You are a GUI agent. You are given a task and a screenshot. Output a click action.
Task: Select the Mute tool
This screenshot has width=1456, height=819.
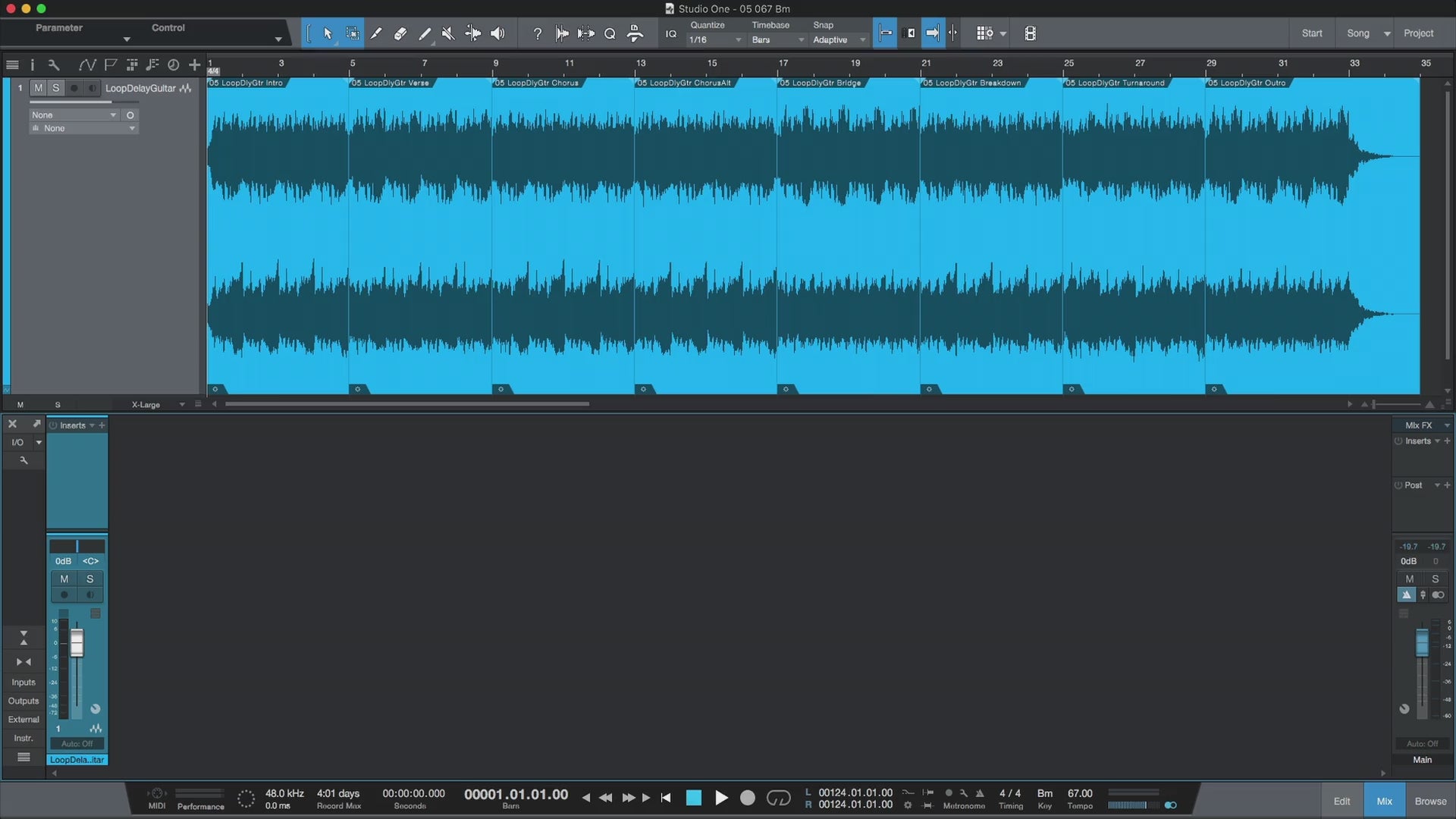[x=448, y=33]
